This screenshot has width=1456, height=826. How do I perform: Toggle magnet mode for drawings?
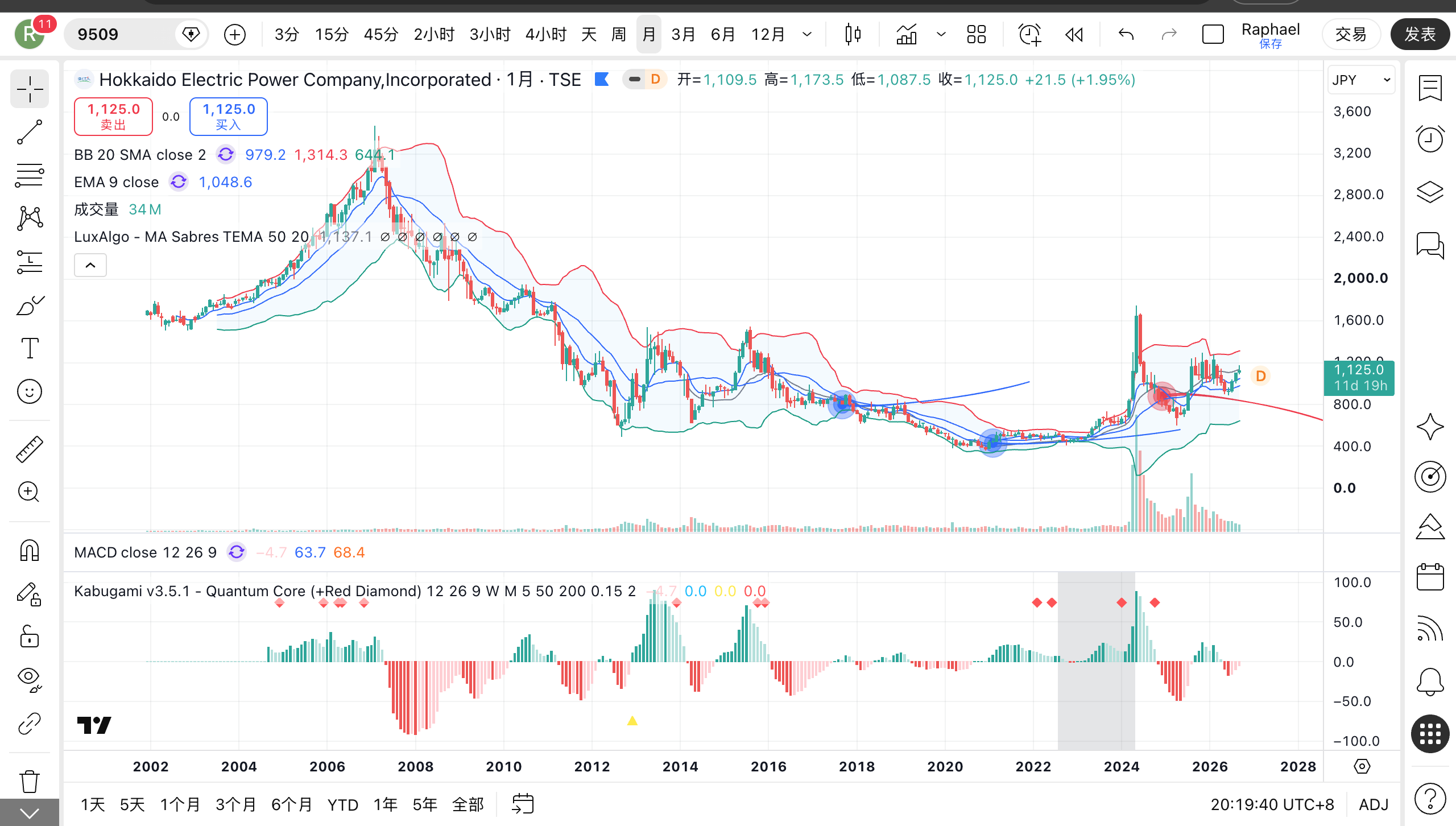tap(30, 550)
